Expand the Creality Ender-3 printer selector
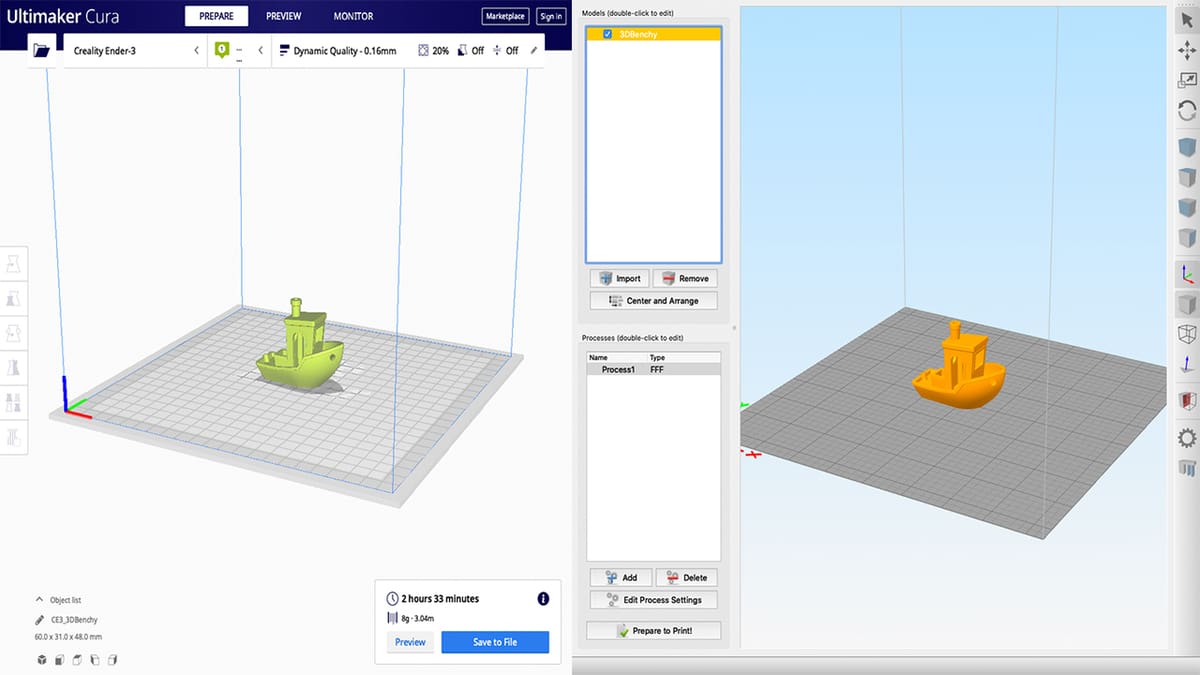 click(196, 50)
